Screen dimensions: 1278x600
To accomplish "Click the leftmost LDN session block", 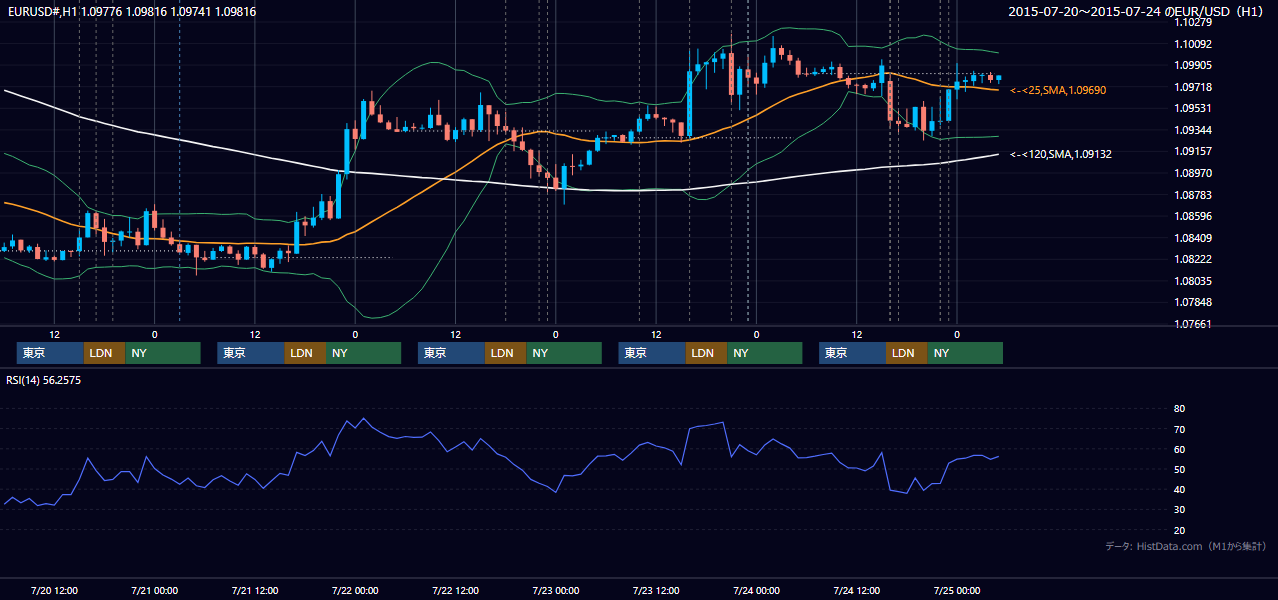I will click(104, 353).
